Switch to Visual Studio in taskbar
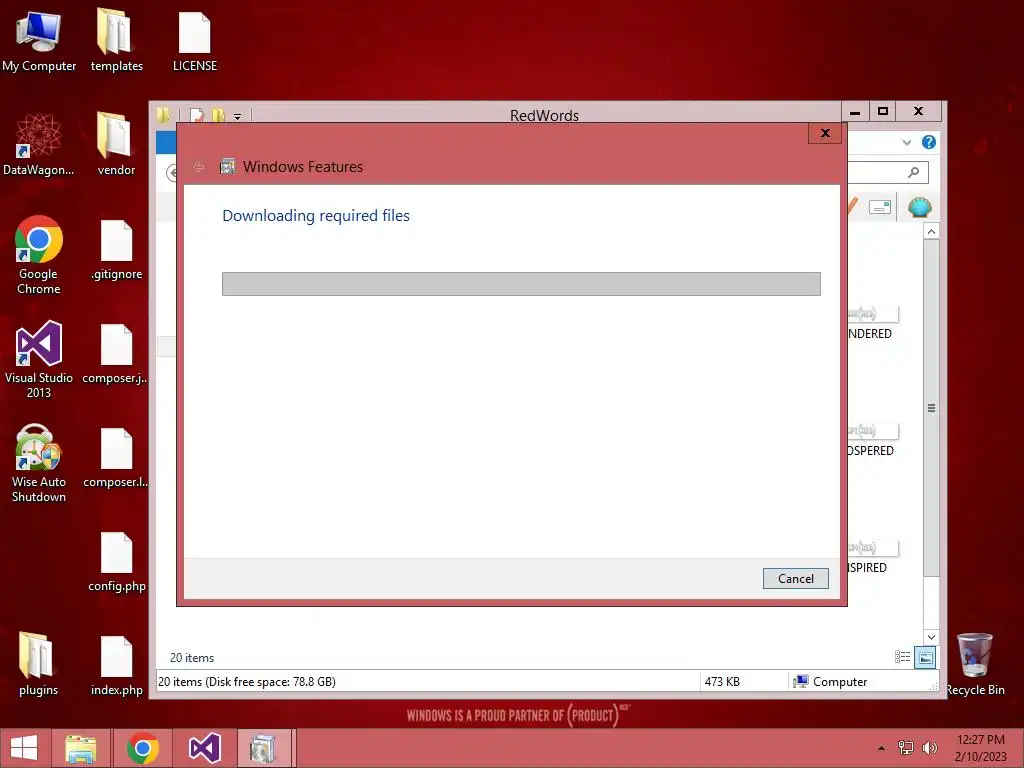 pyautogui.click(x=204, y=748)
